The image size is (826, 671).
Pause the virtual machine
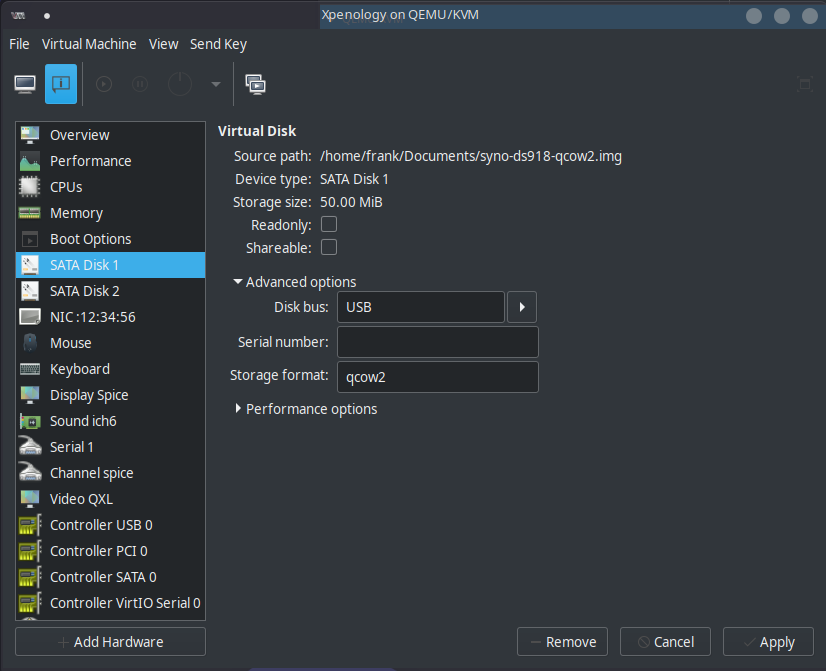point(140,84)
